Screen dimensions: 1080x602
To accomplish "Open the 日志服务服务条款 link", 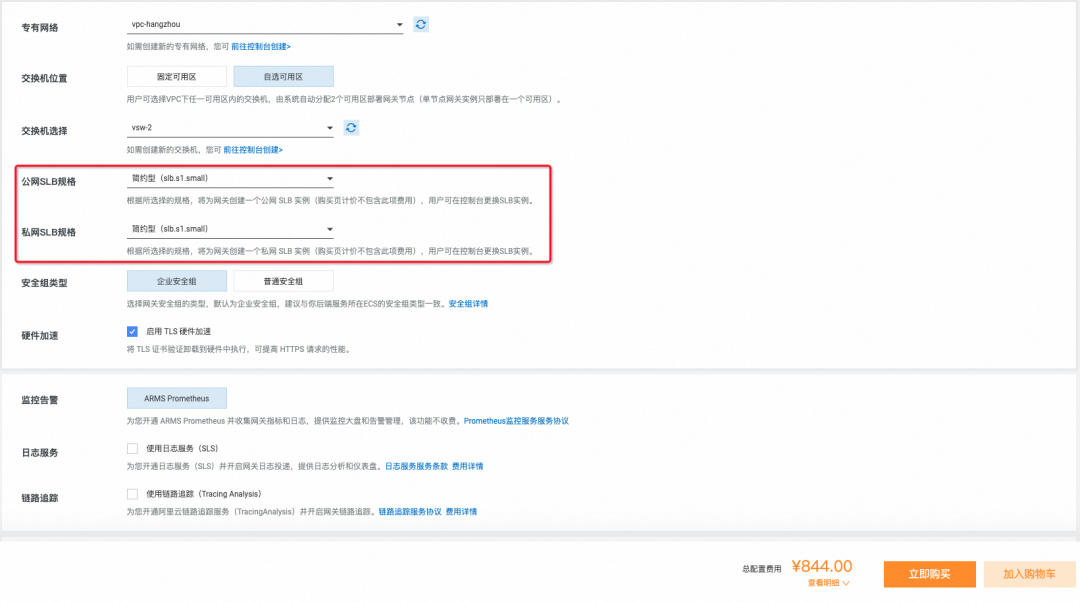I will (x=417, y=466).
